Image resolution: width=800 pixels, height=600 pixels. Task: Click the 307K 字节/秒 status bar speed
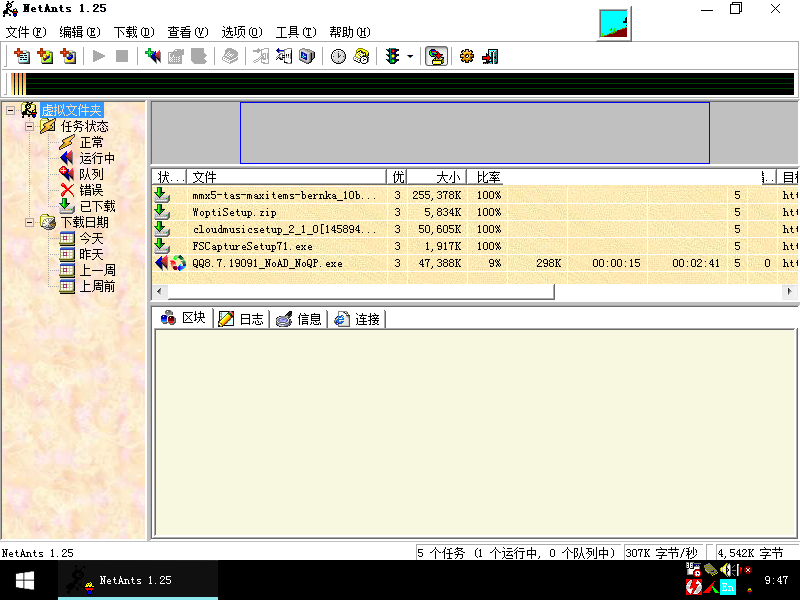pyautogui.click(x=662, y=553)
